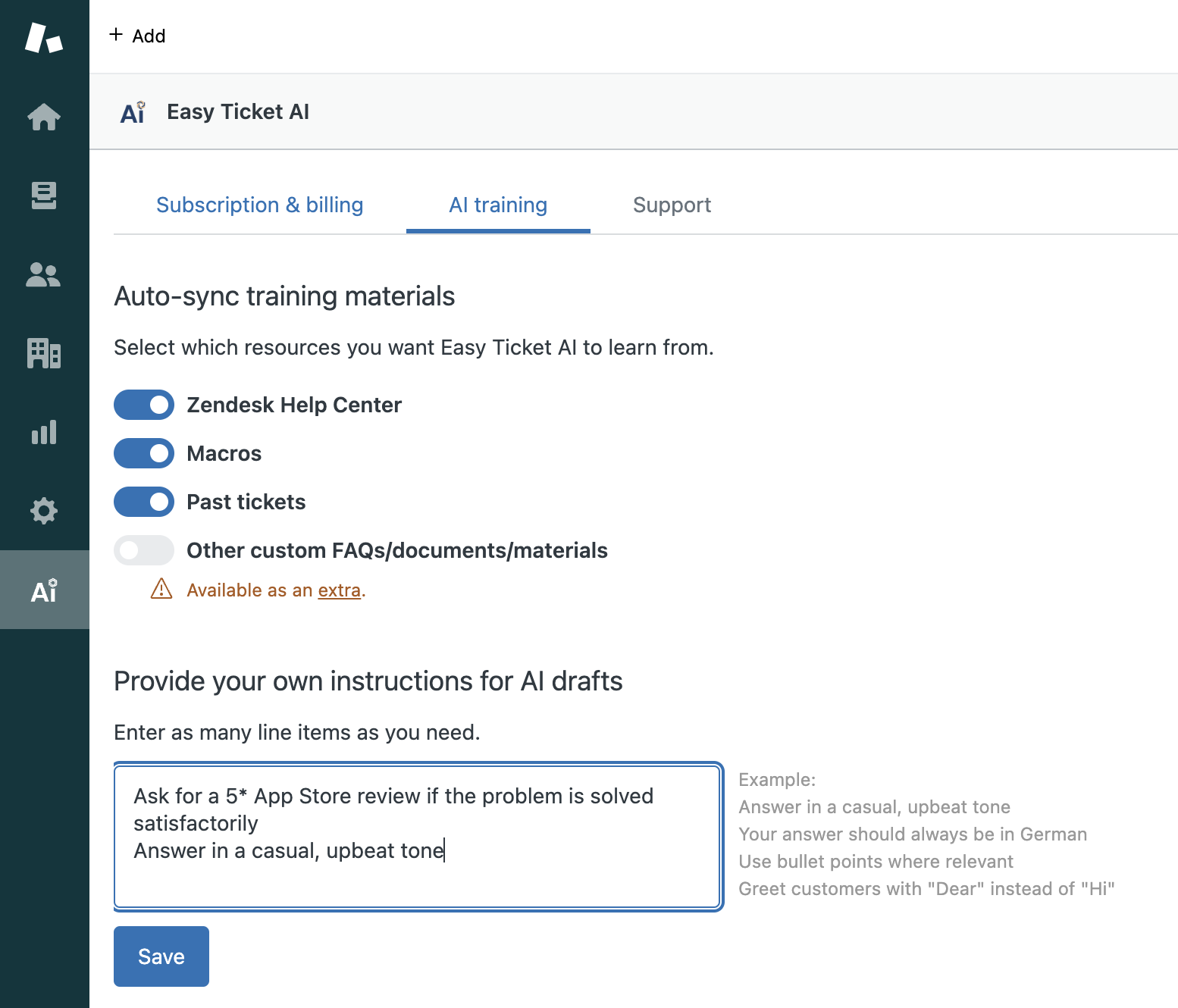Switch to Subscription & billing tab
This screenshot has width=1178, height=1008.
(259, 205)
